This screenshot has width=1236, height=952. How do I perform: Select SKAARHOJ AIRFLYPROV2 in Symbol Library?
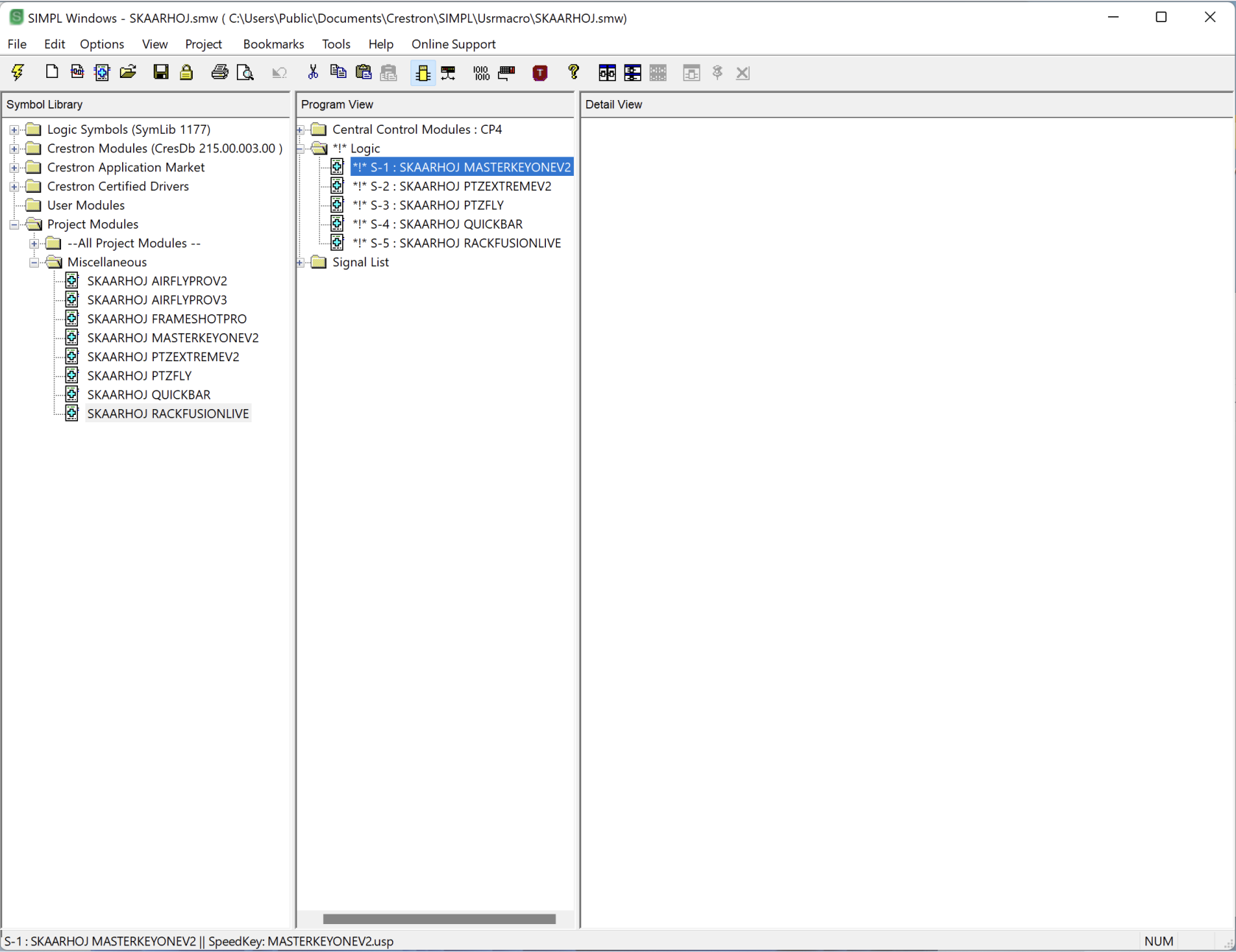point(157,281)
